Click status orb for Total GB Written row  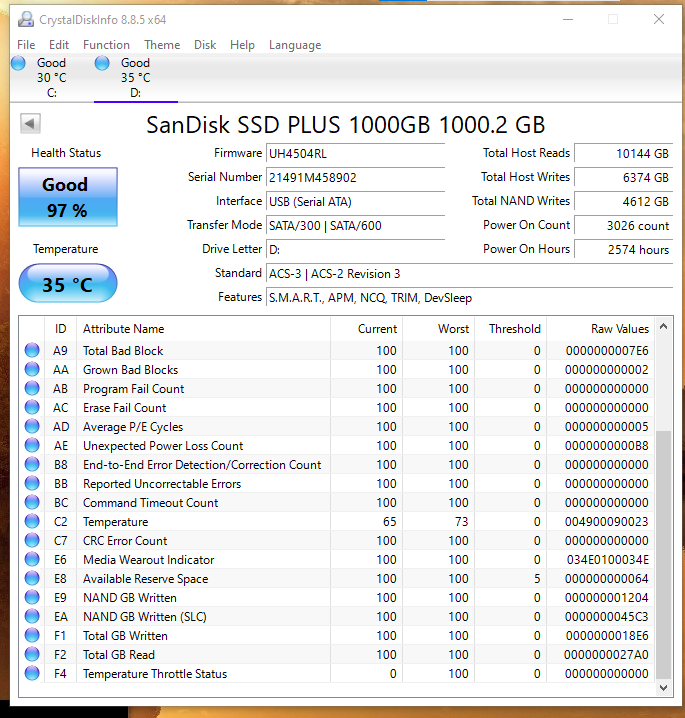32,635
